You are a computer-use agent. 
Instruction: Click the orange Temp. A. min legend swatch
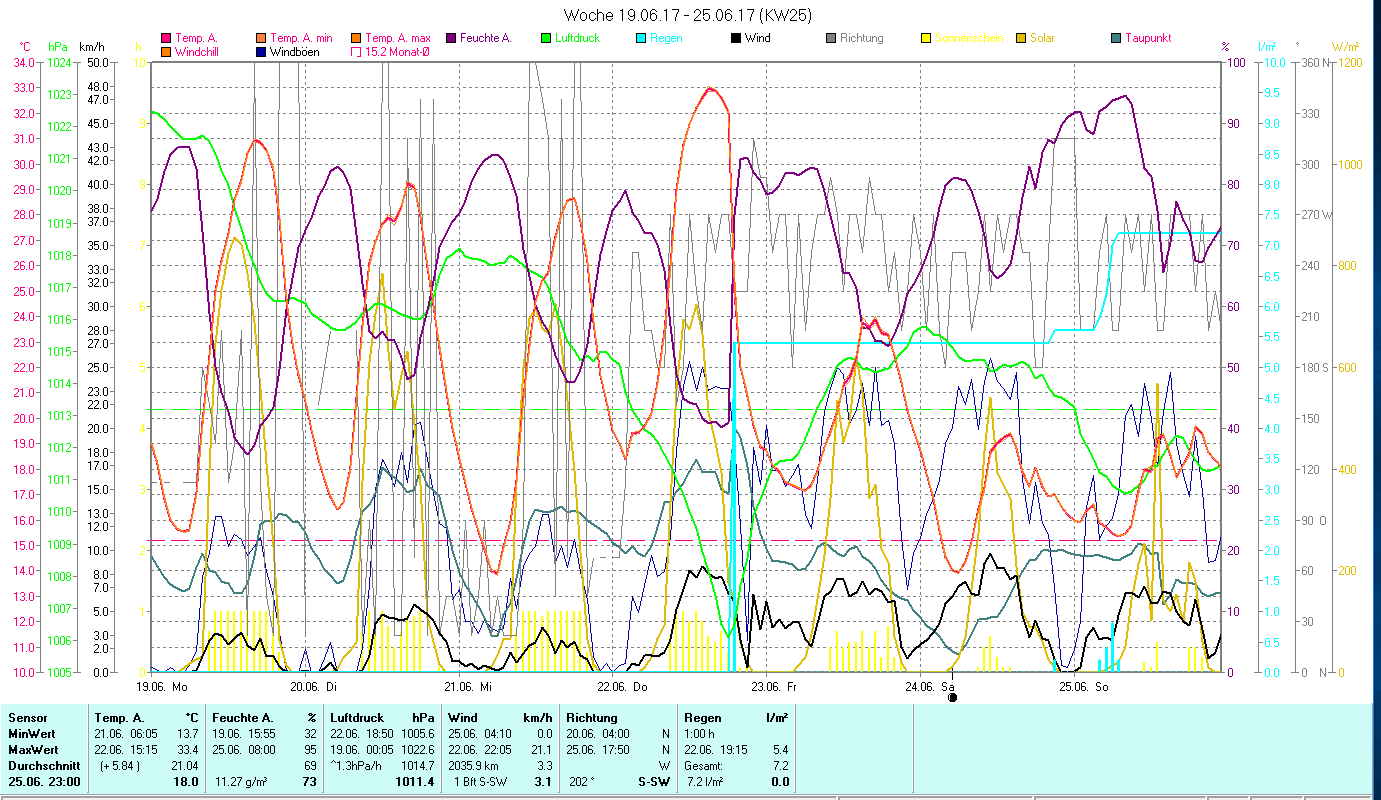point(262,39)
